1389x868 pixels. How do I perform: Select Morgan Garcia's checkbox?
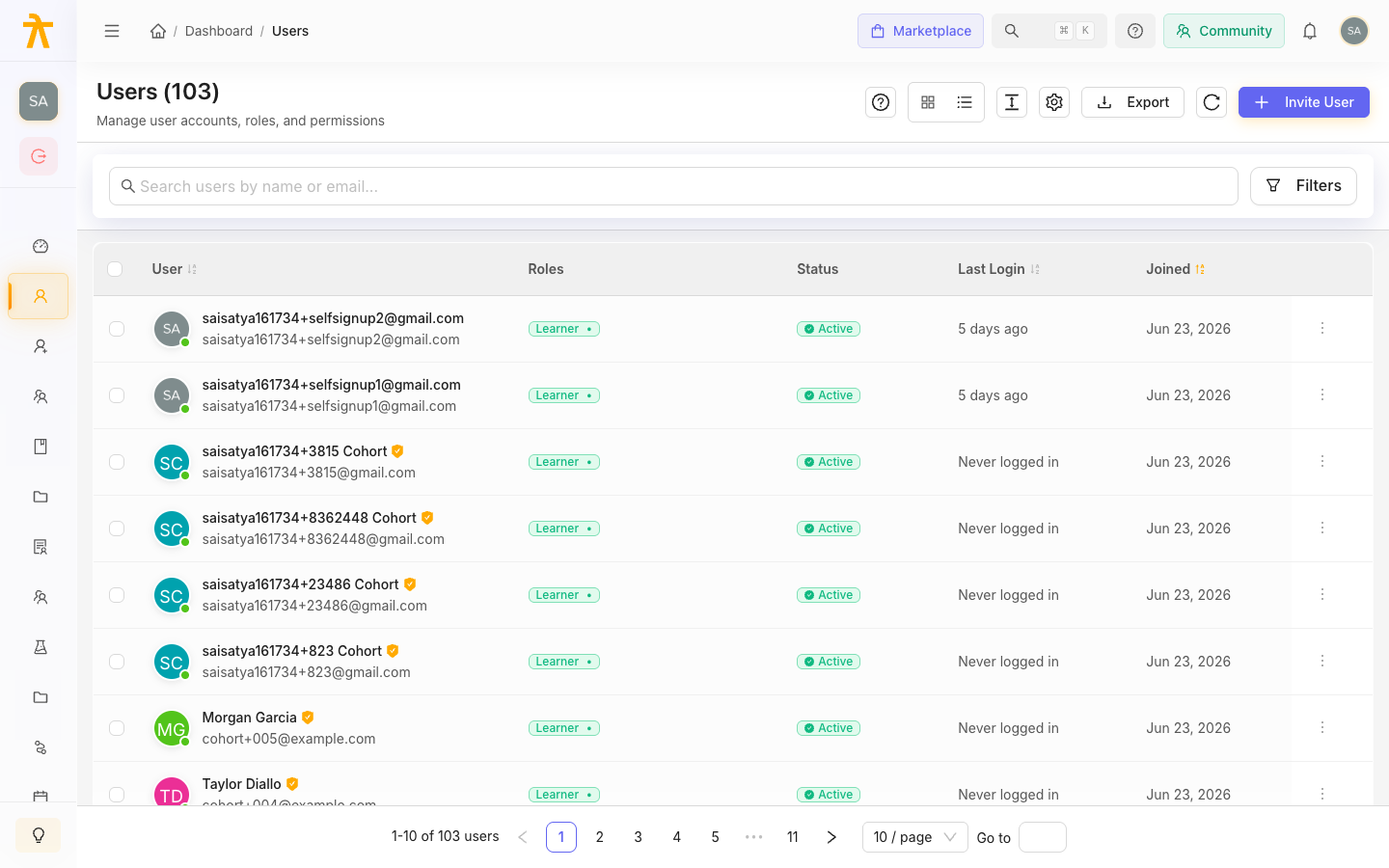point(117,728)
